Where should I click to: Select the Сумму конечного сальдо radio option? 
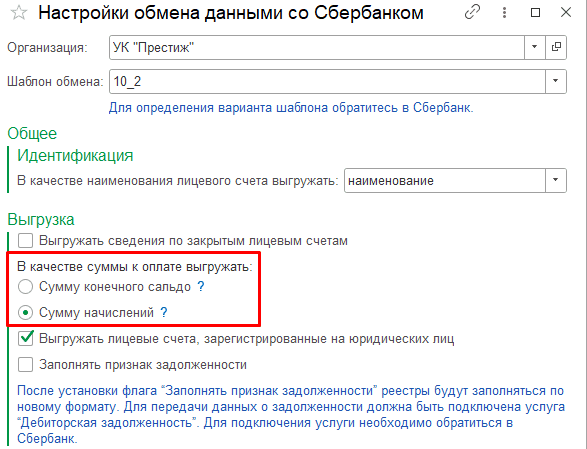25,287
